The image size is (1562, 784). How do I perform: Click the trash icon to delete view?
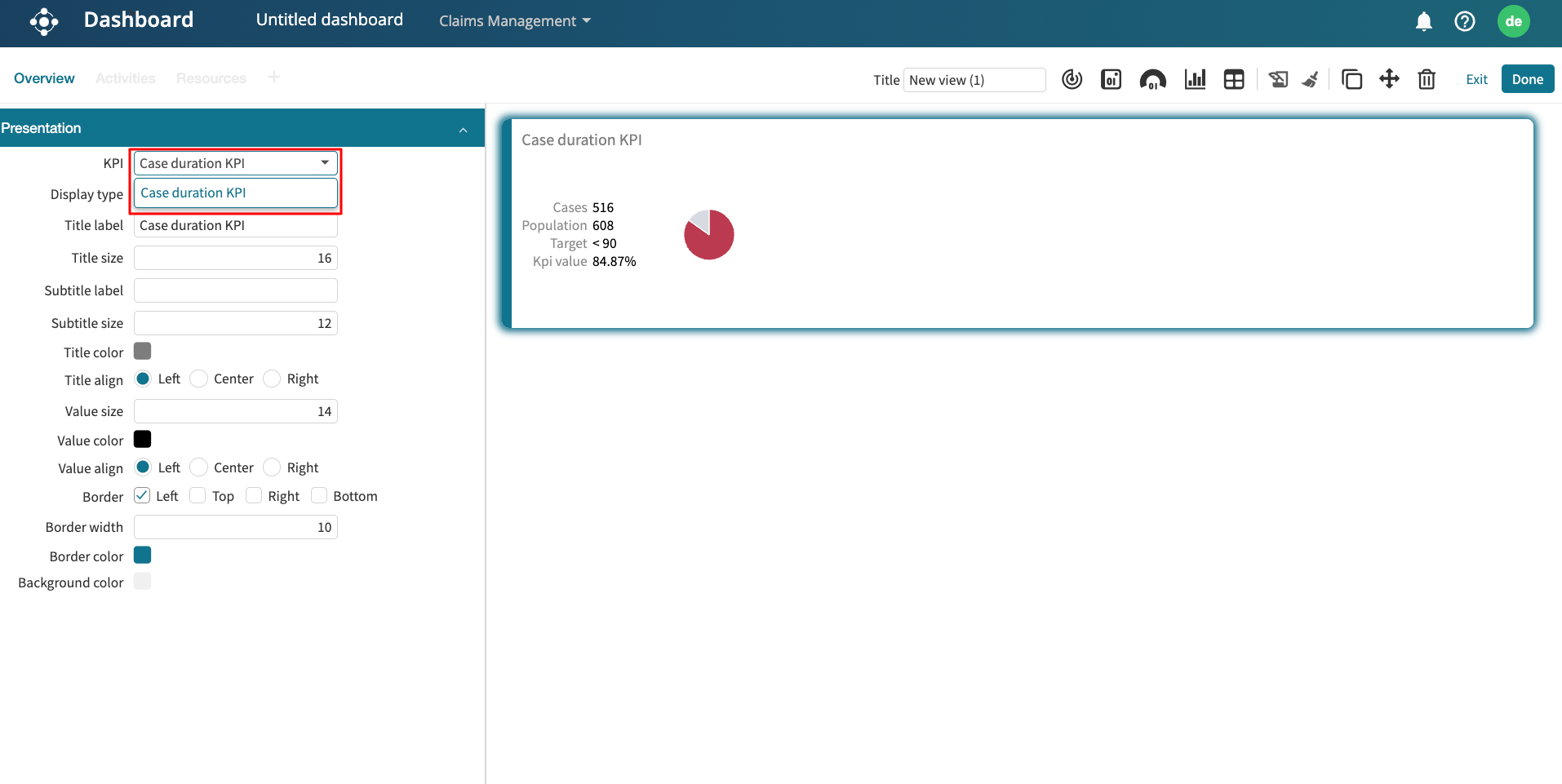pos(1427,79)
